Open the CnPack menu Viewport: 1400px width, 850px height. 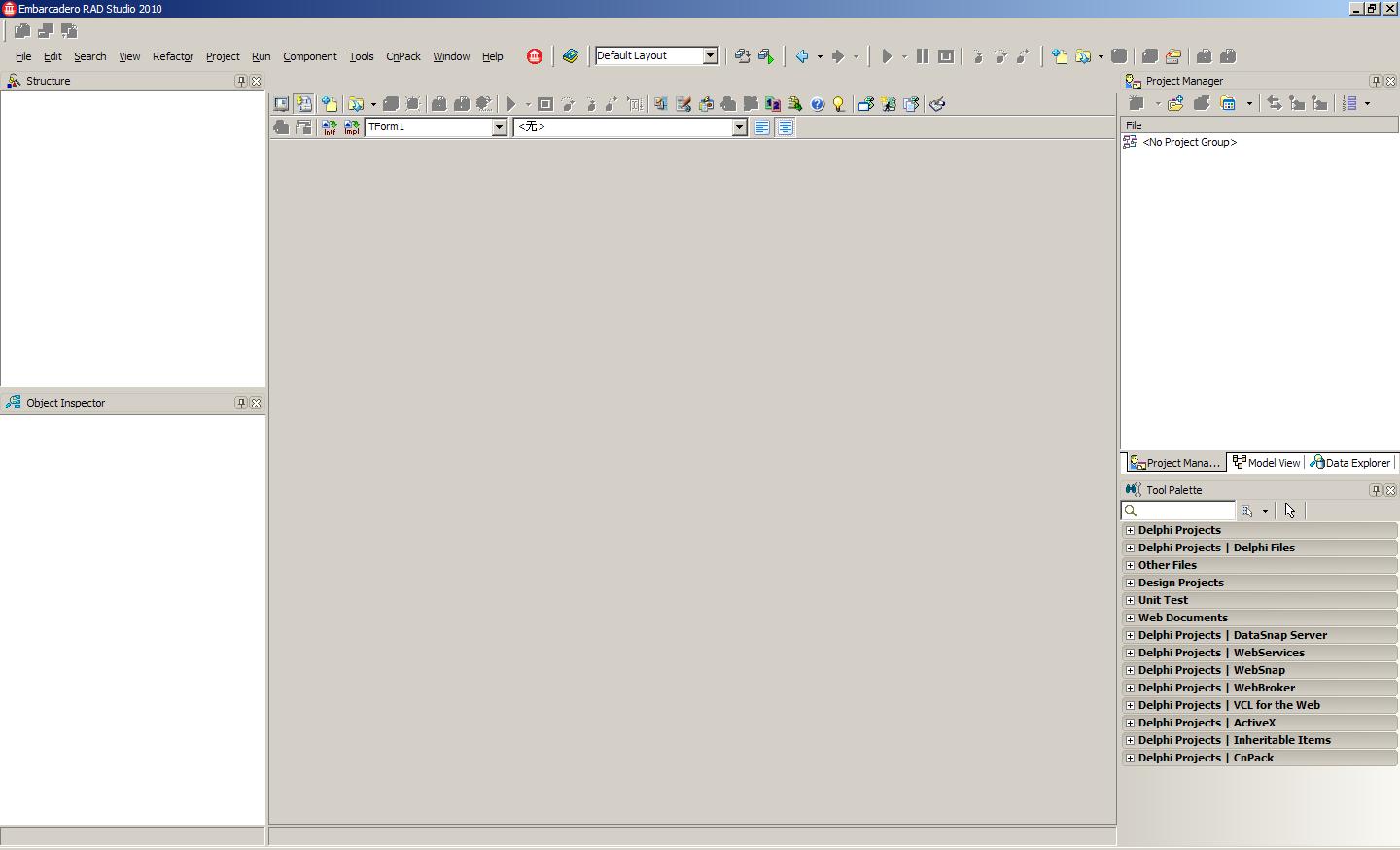pyautogui.click(x=402, y=56)
